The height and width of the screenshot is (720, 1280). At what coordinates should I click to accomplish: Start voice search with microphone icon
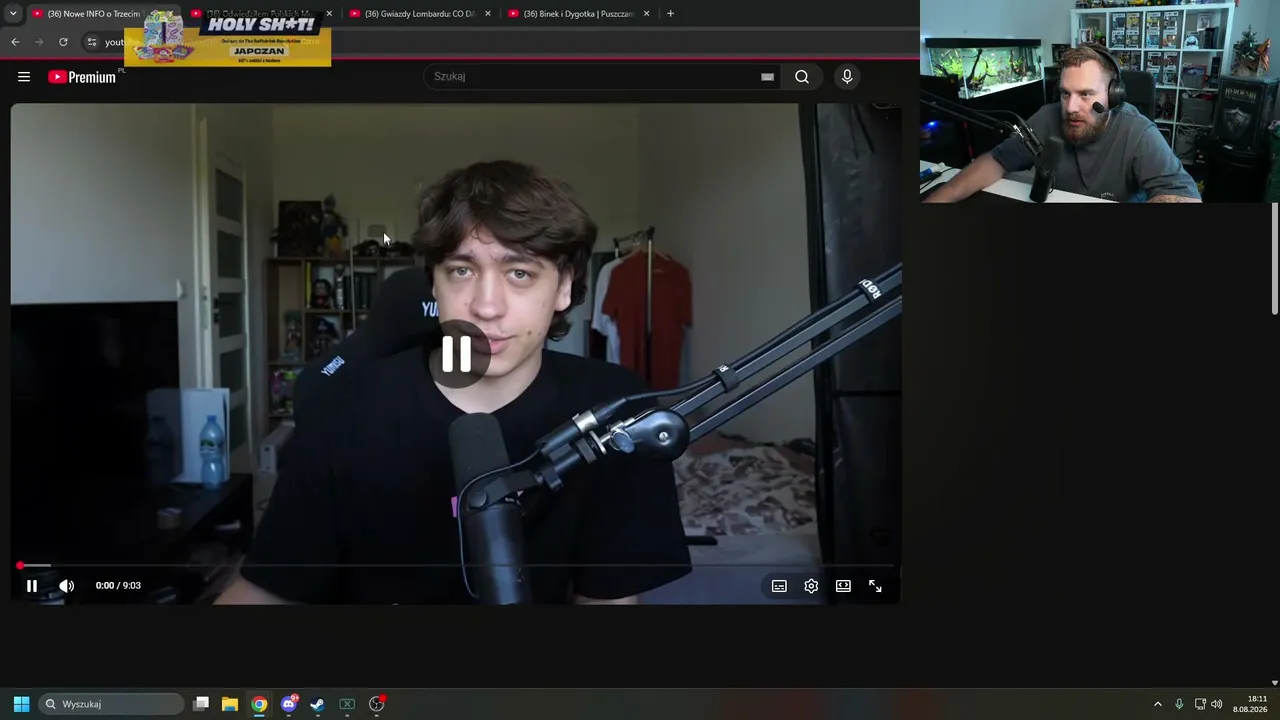[x=847, y=77]
